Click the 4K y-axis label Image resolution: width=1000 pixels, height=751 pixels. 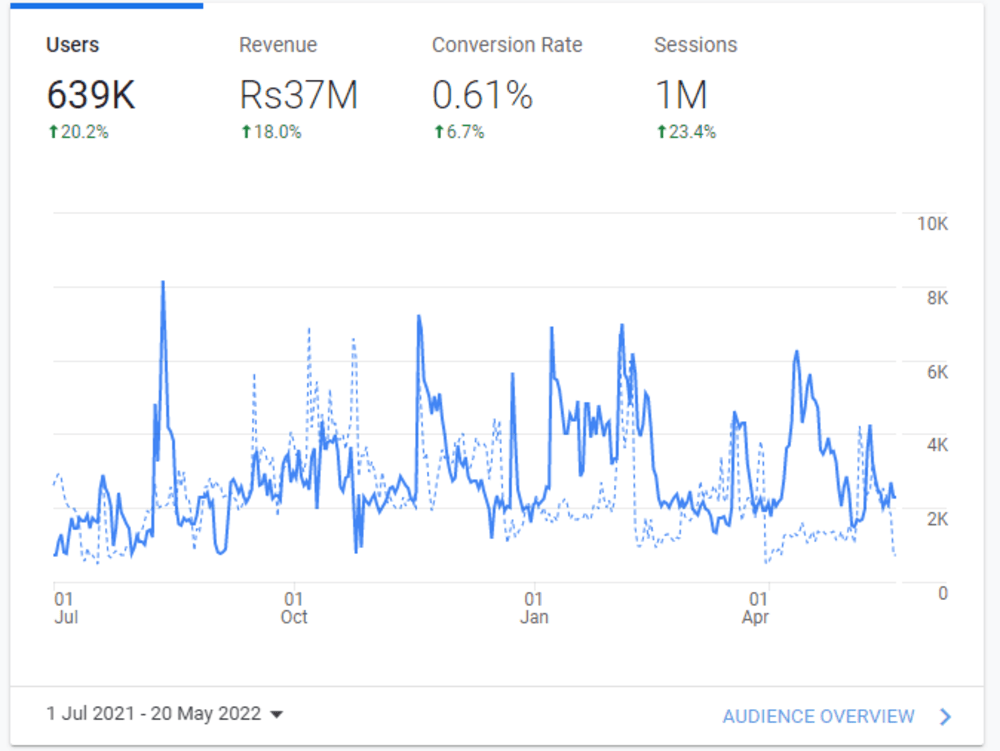[937, 445]
